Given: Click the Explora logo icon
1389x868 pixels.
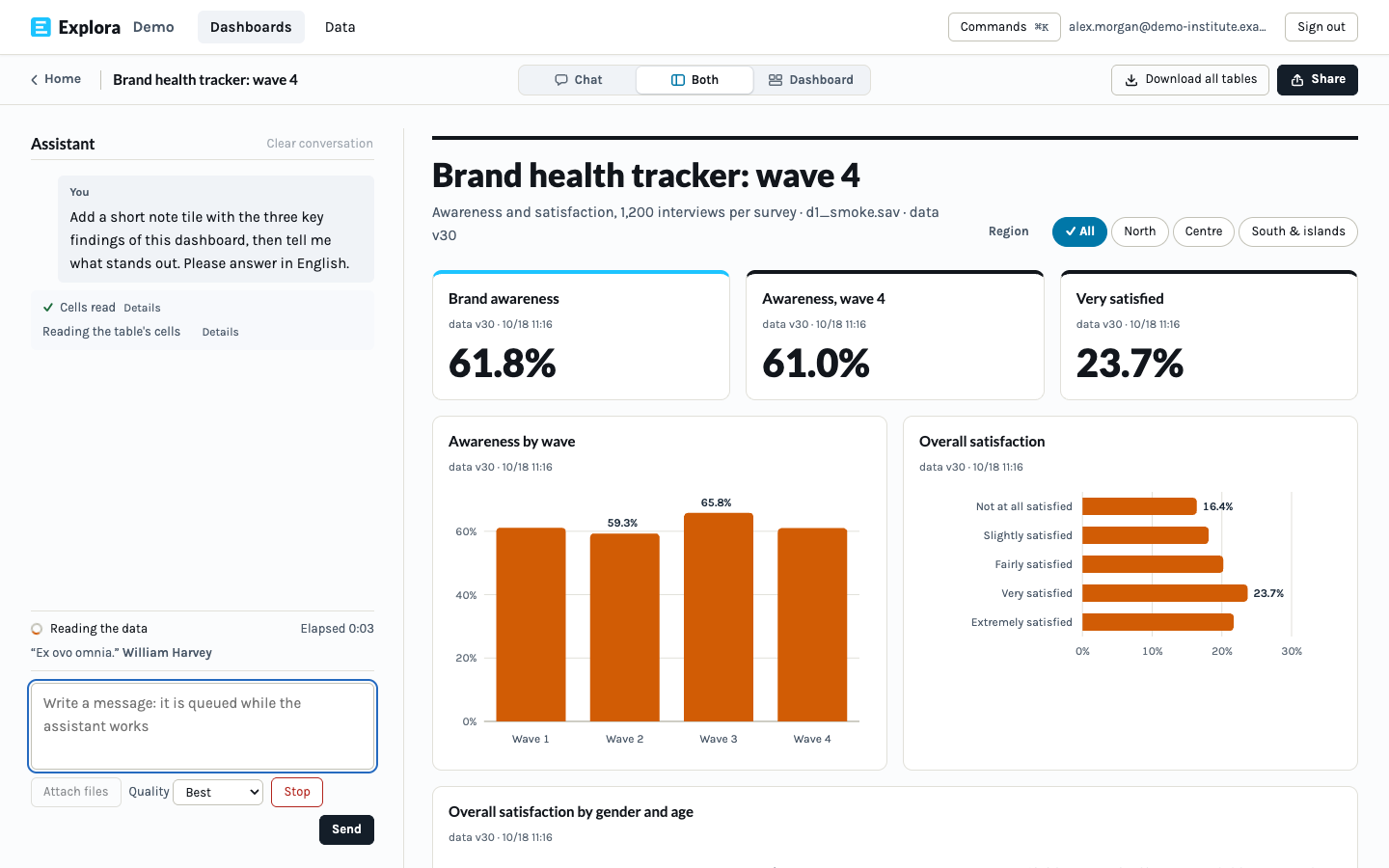Looking at the screenshot, I should click(x=41, y=27).
